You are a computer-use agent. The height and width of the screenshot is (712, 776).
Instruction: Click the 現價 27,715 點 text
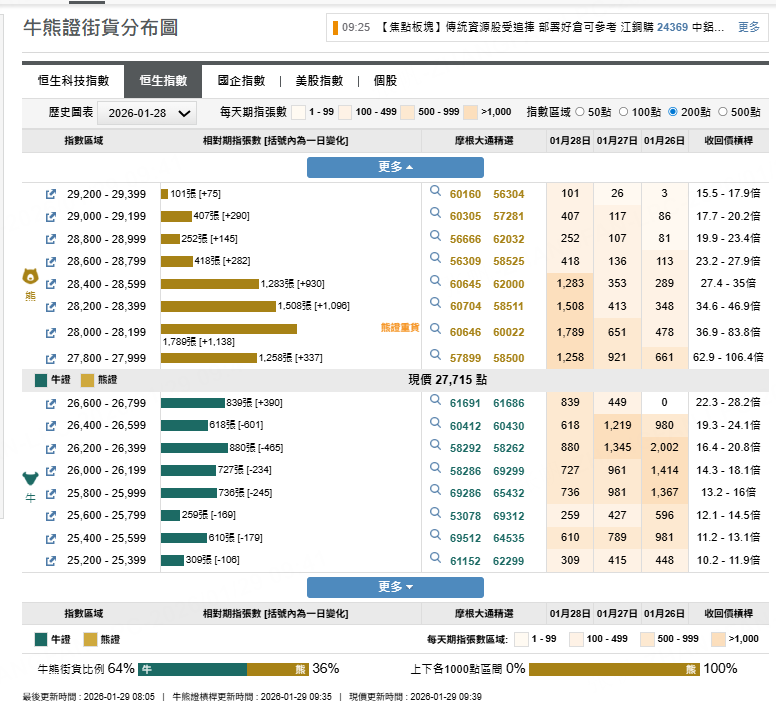click(447, 380)
